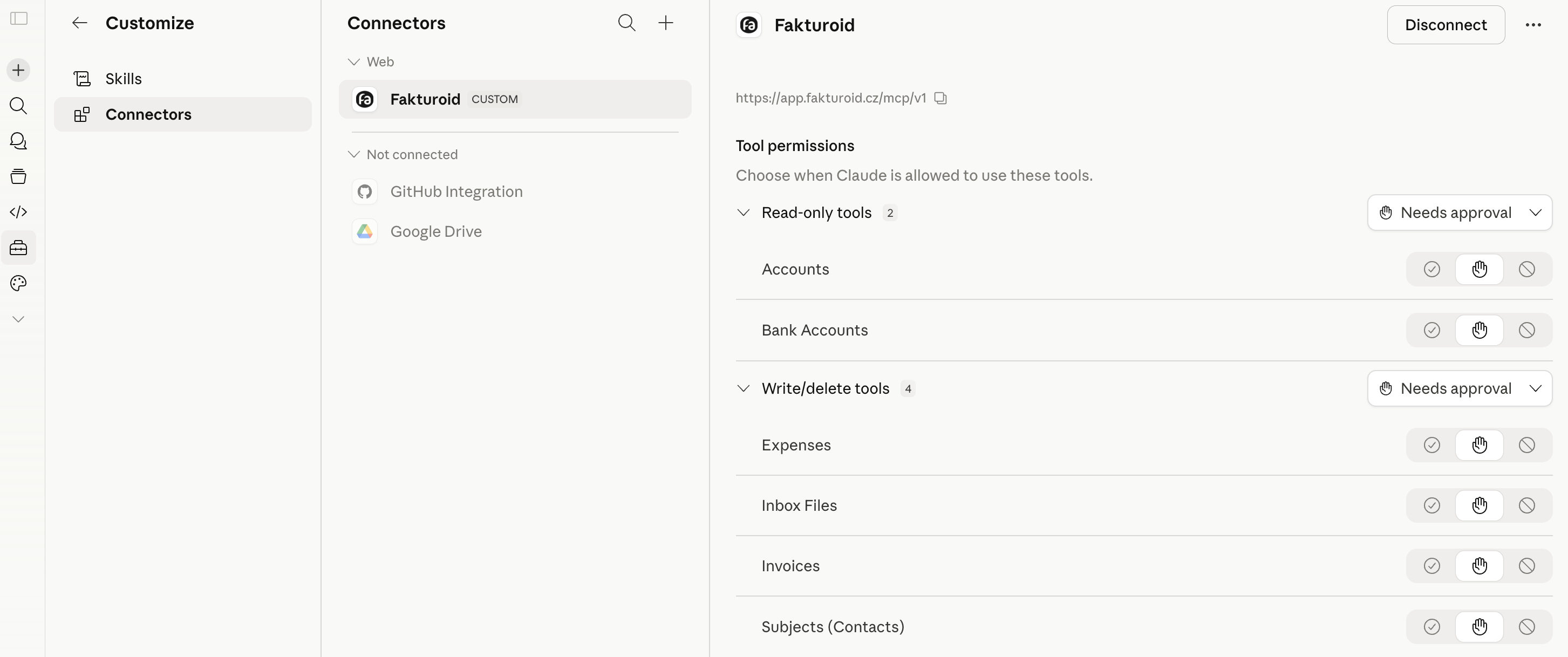Open the code icon in left rail
This screenshot has height=657, width=1568.
[x=18, y=213]
